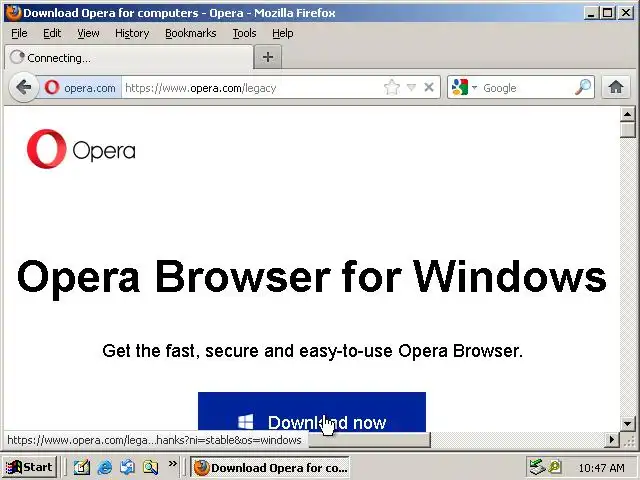This screenshot has height=480, width=640.
Task: Click the folder search quick launch icon
Action: [150, 467]
